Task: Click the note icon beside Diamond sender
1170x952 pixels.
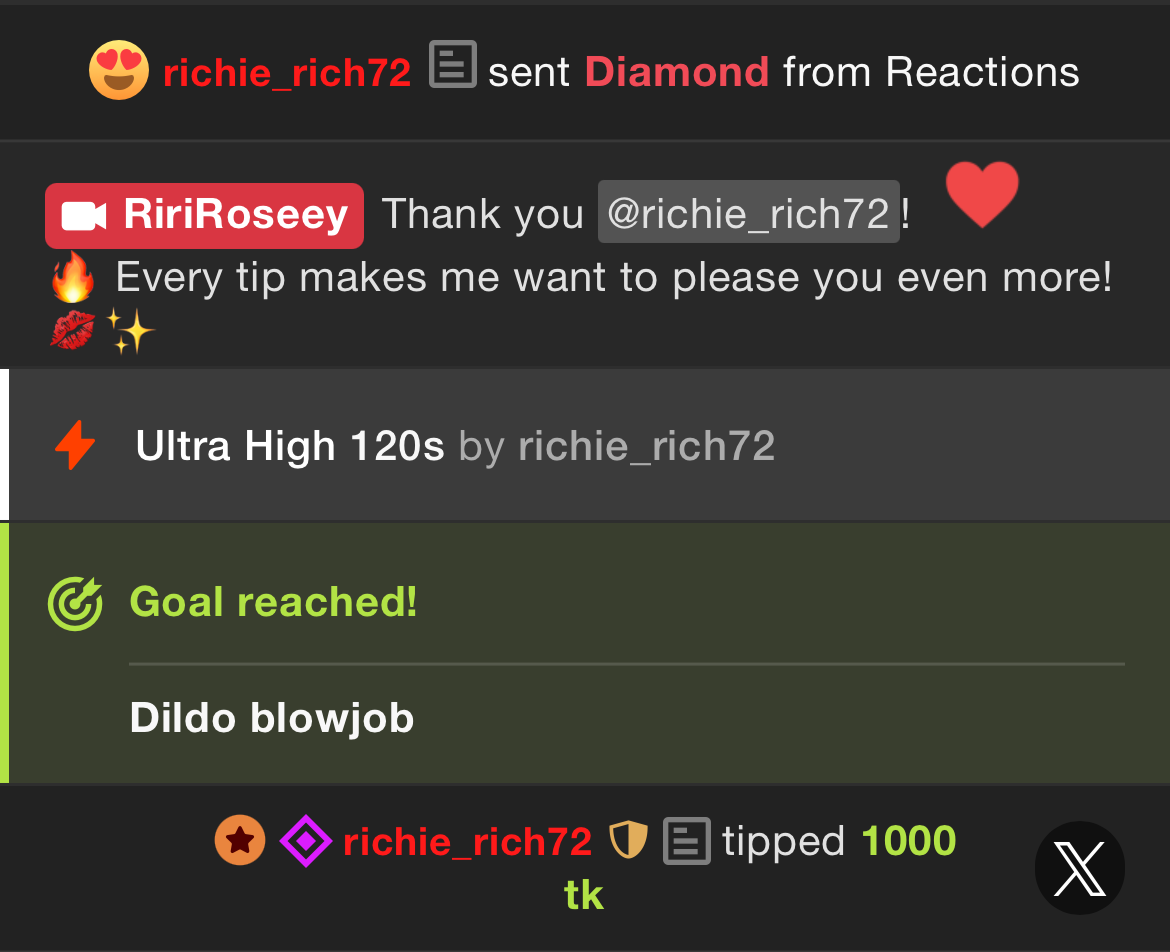Action: [453, 64]
